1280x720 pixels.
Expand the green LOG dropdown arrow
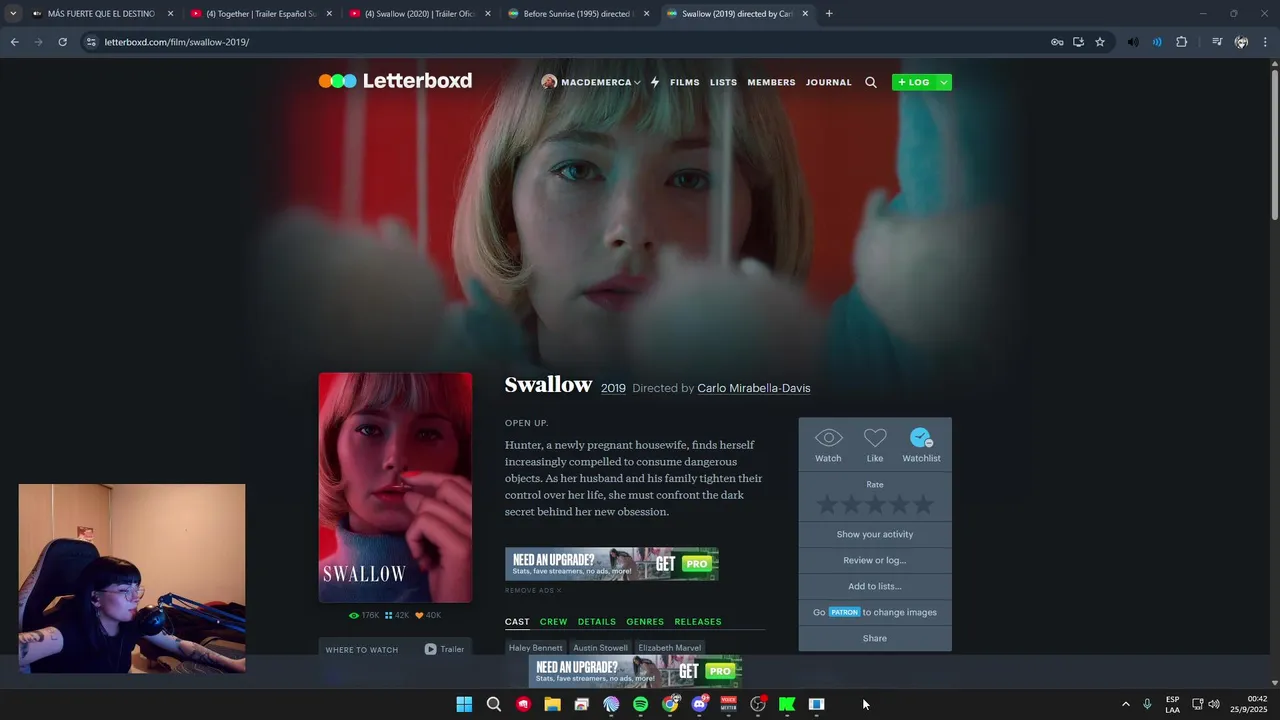(x=944, y=82)
